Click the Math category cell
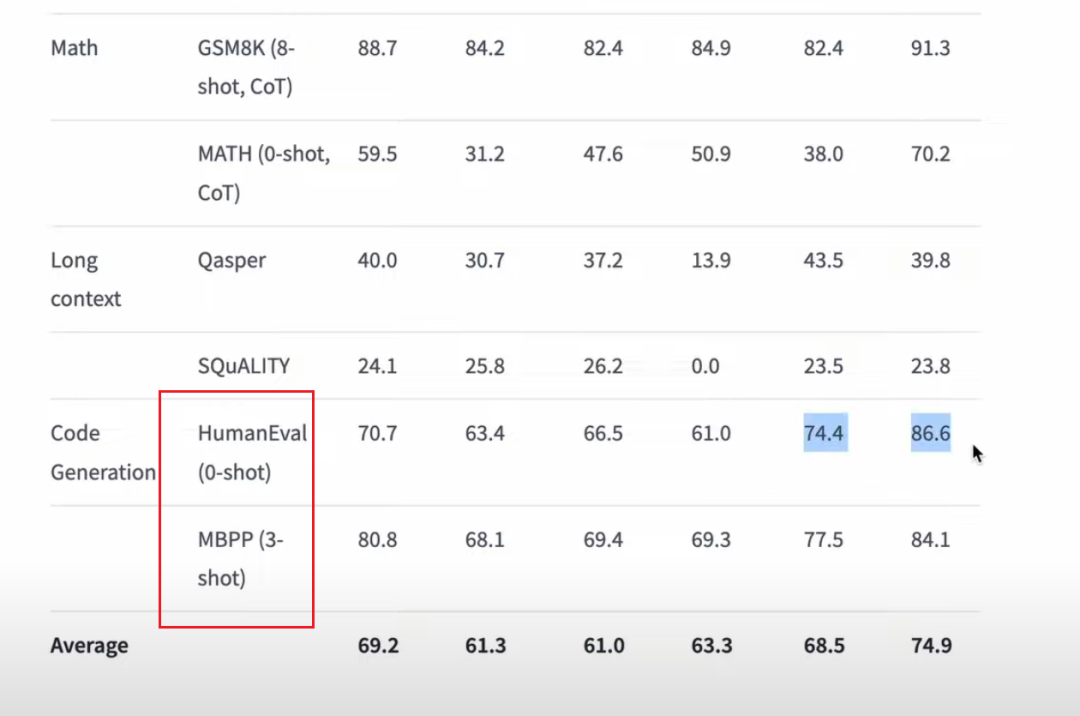The image size is (1080, 716). coord(74,48)
